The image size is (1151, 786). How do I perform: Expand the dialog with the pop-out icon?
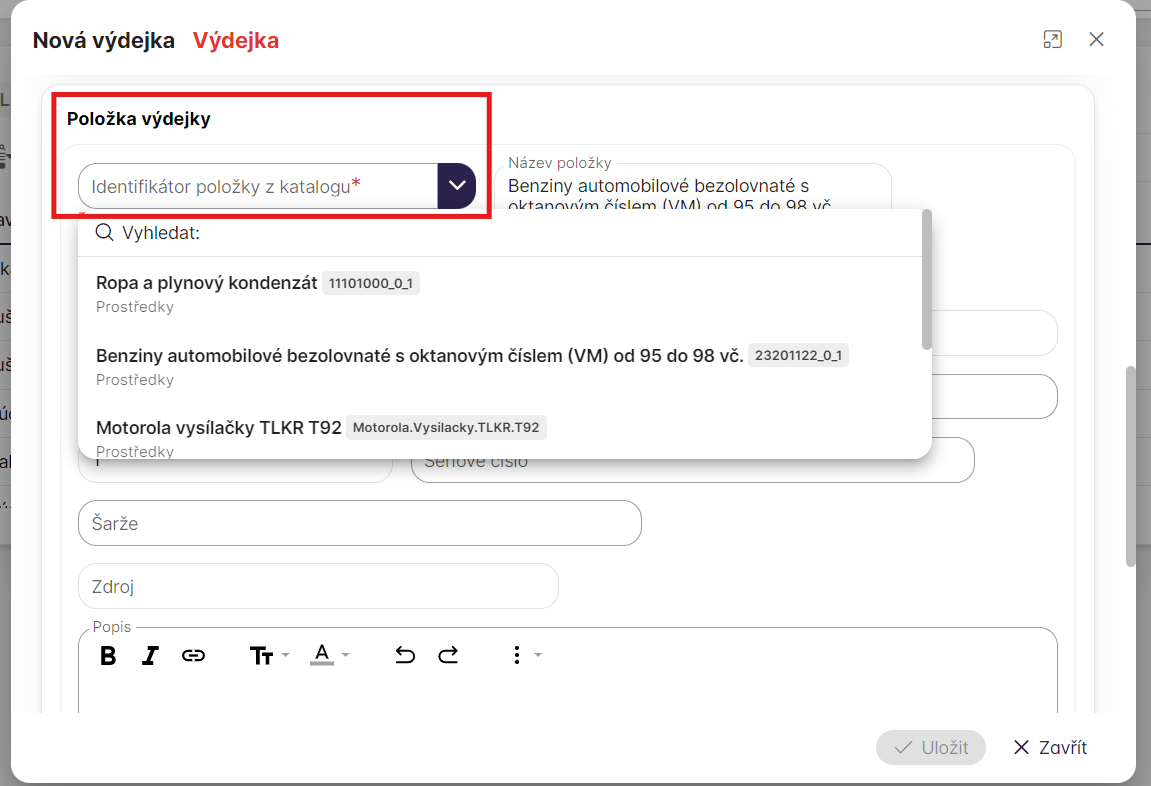[x=1052, y=40]
